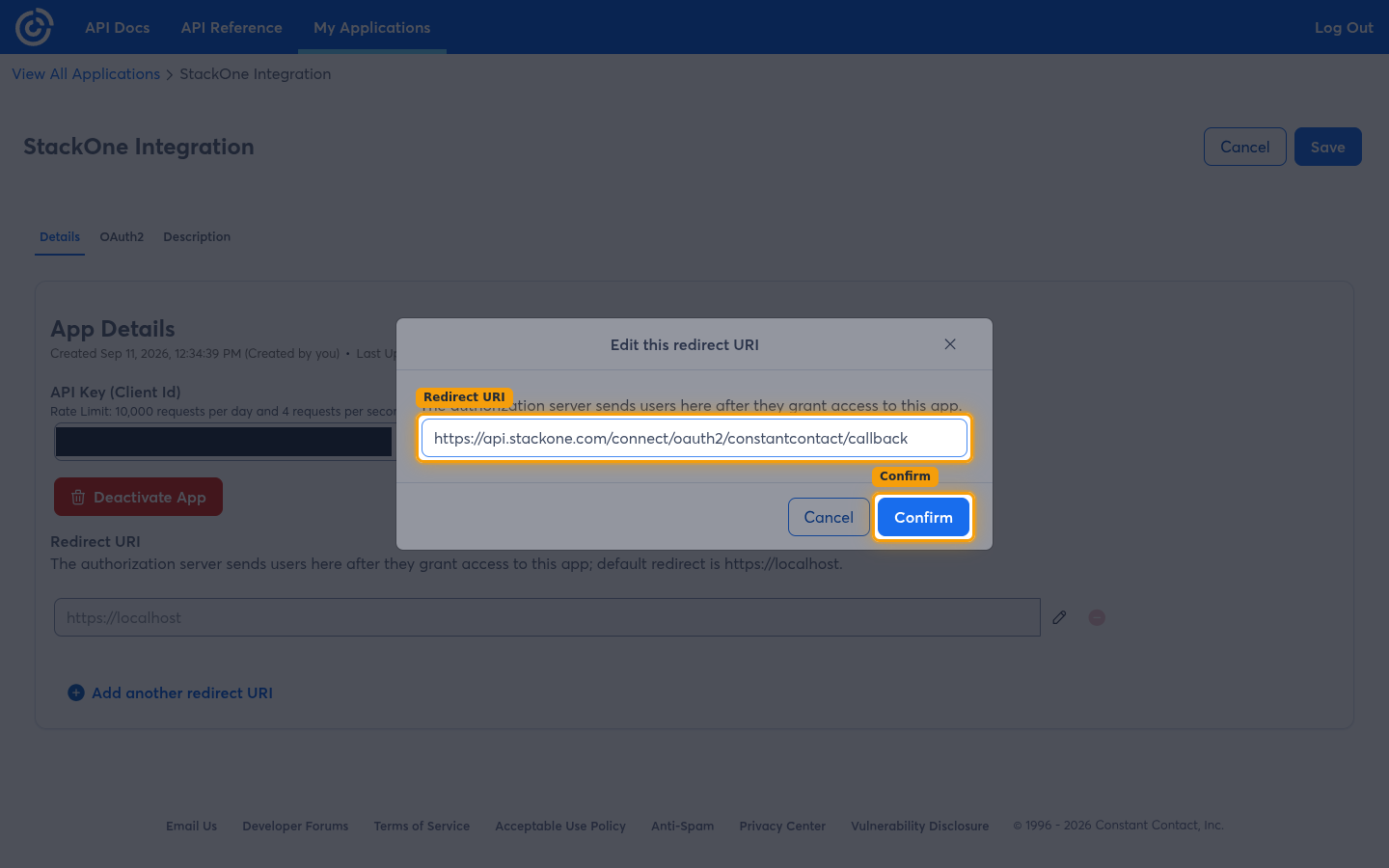Click the trash icon on Deactivate App
The width and height of the screenshot is (1389, 868).
tap(78, 498)
